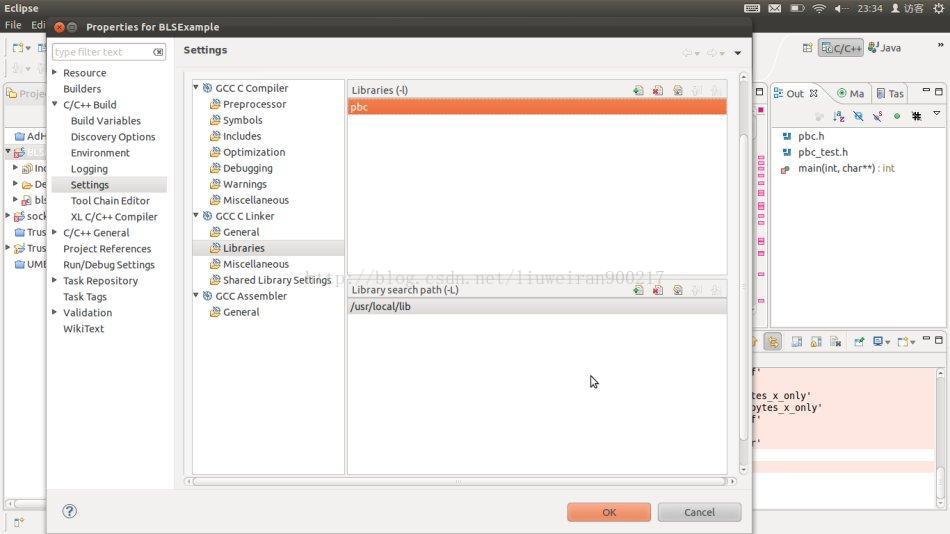Open the Wi-Fi network indicator
Viewport: 950px width, 534px height.
click(819, 8)
